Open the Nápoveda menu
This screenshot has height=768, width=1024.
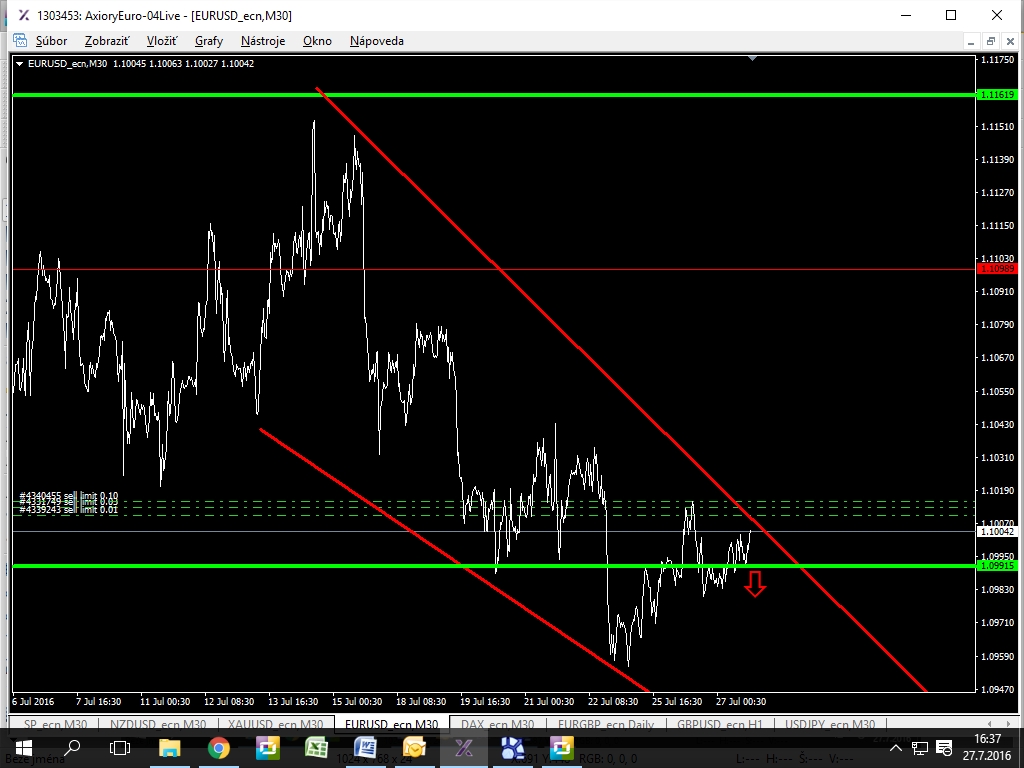(377, 40)
